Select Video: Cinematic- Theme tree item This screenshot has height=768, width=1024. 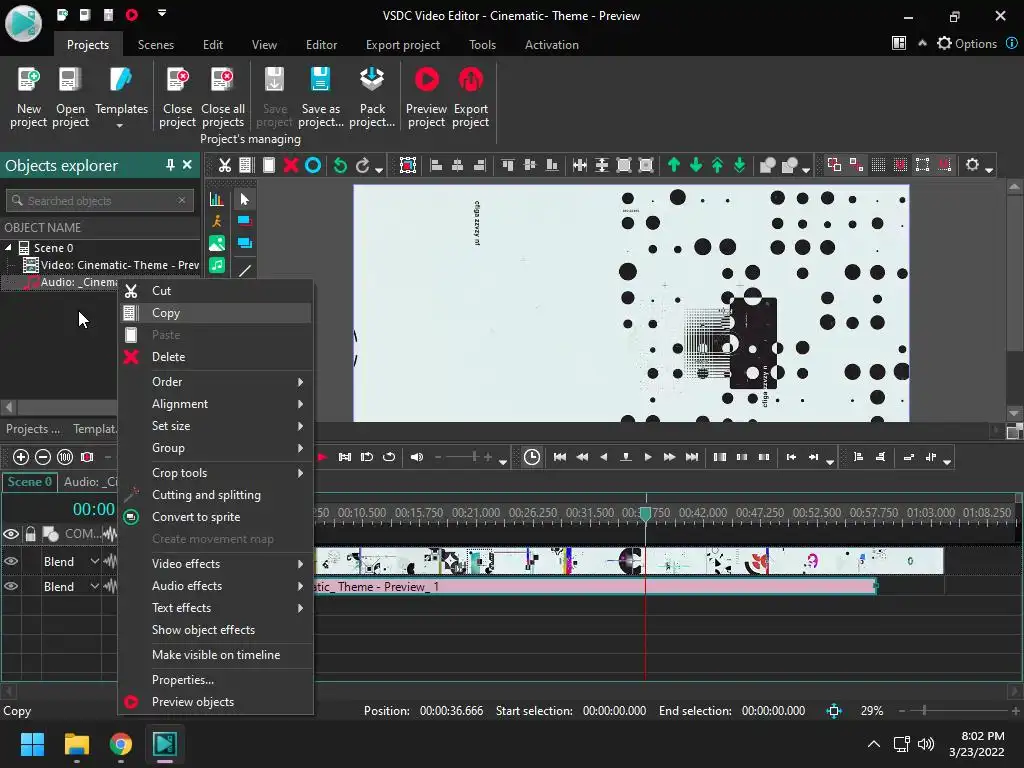click(111, 265)
